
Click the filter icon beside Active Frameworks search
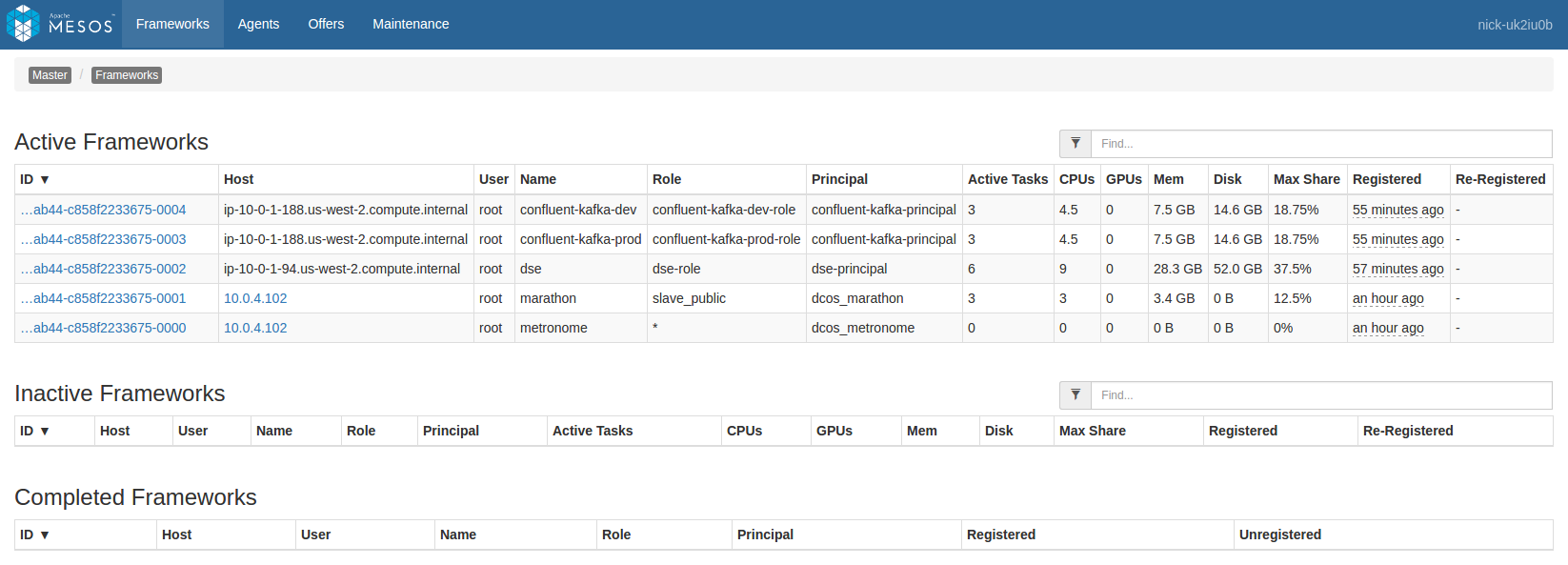click(1075, 144)
